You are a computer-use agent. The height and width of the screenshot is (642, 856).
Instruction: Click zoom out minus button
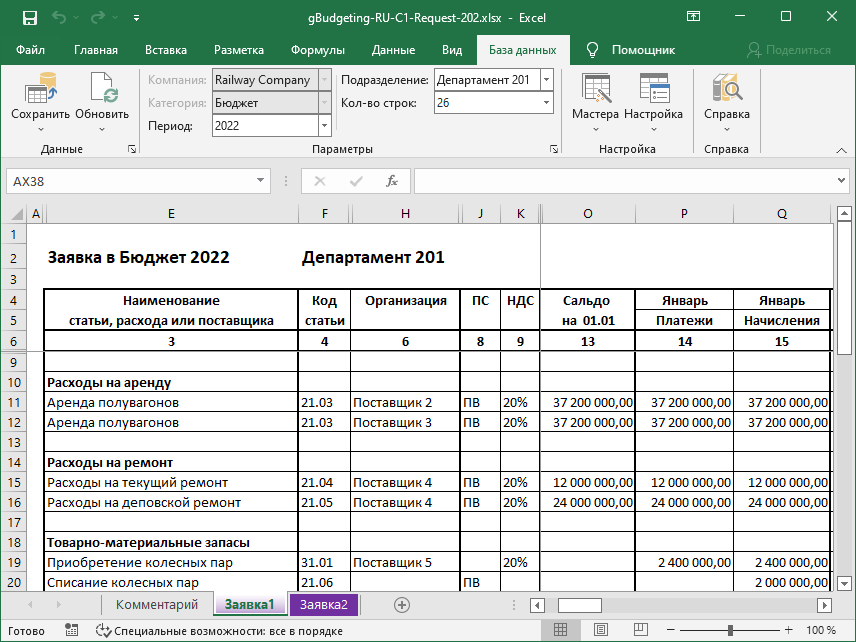(671, 631)
